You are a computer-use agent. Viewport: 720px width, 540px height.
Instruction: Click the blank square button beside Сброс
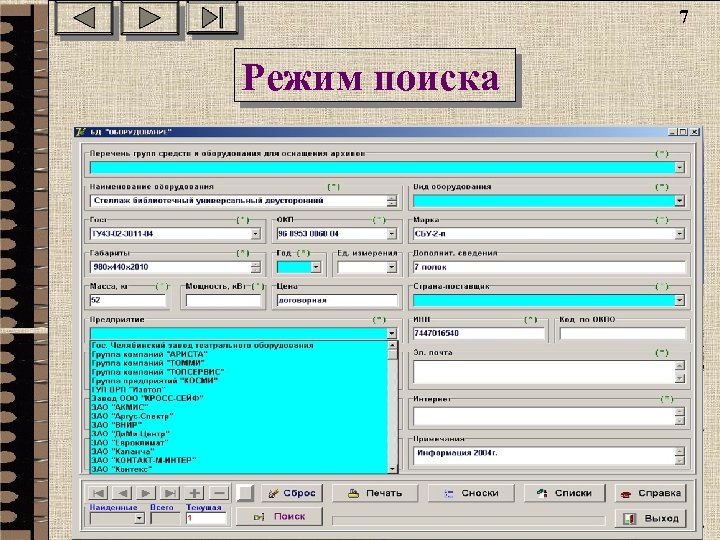245,493
